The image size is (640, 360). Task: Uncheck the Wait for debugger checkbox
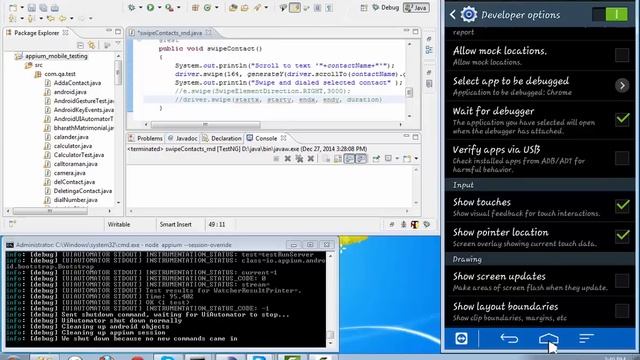point(622,119)
